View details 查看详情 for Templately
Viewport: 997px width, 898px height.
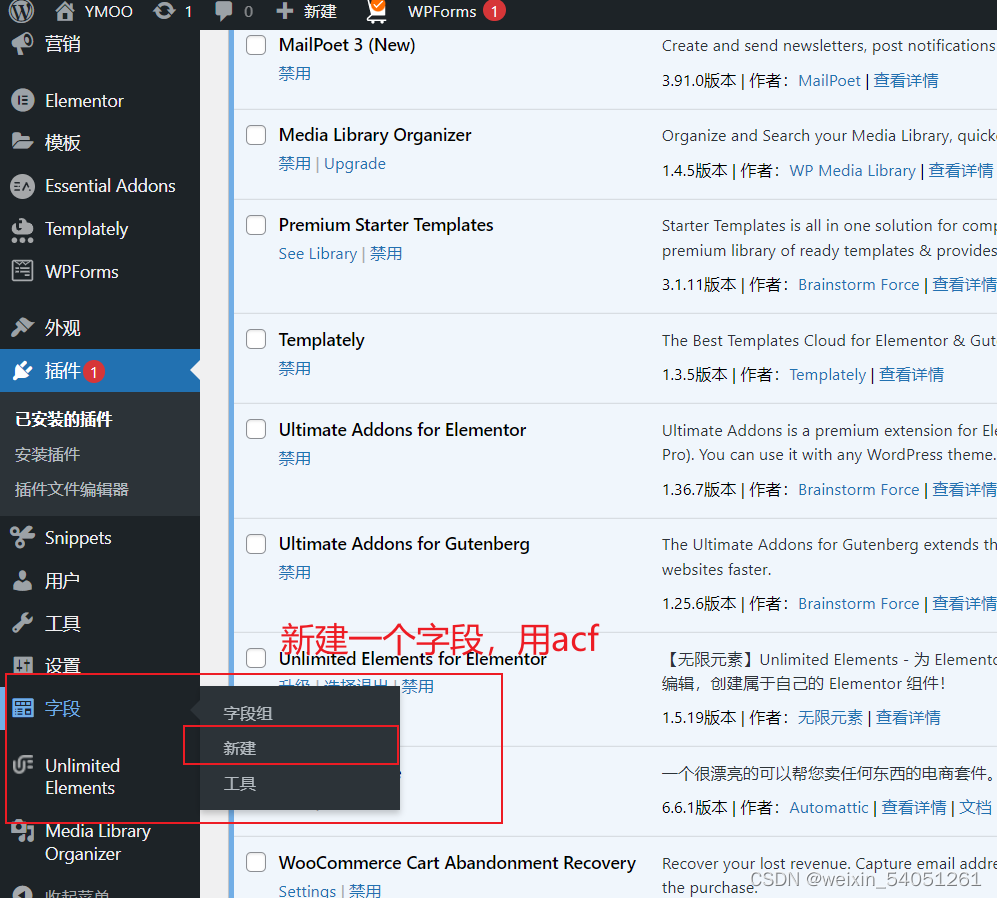pyautogui.click(x=911, y=375)
